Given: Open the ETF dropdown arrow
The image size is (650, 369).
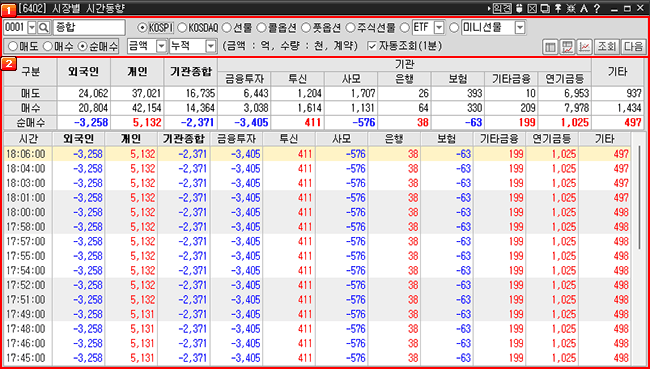Looking at the screenshot, I should coord(439,28).
